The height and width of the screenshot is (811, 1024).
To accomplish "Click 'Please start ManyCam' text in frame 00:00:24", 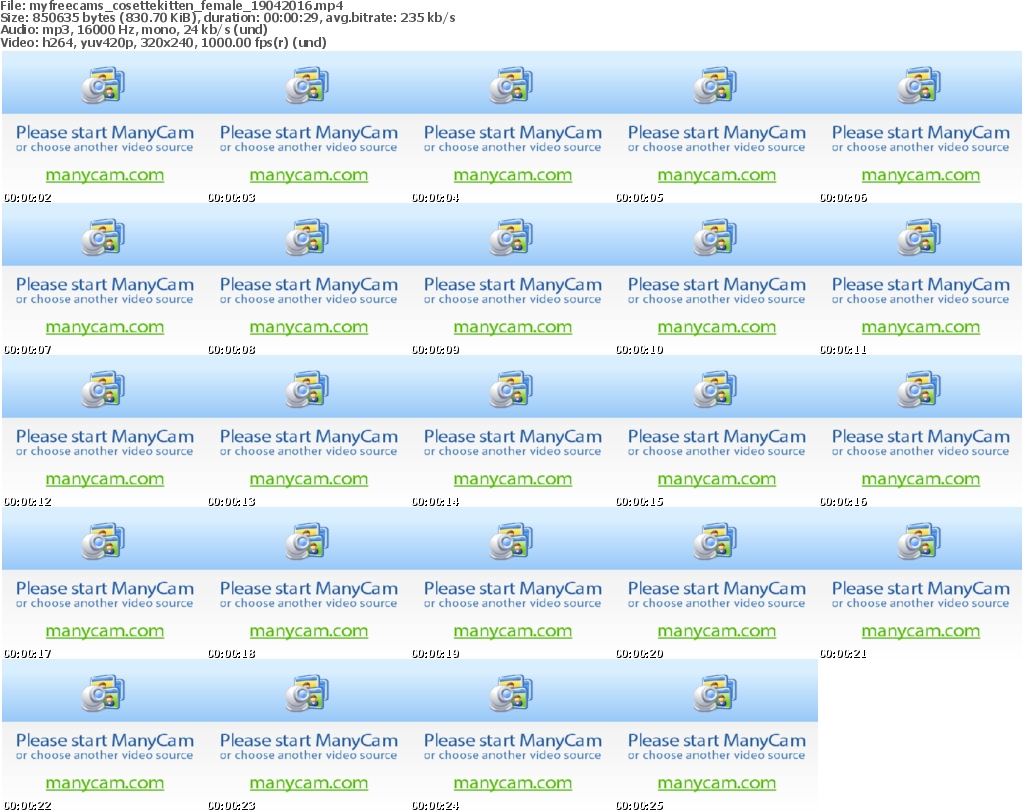I will [513, 741].
